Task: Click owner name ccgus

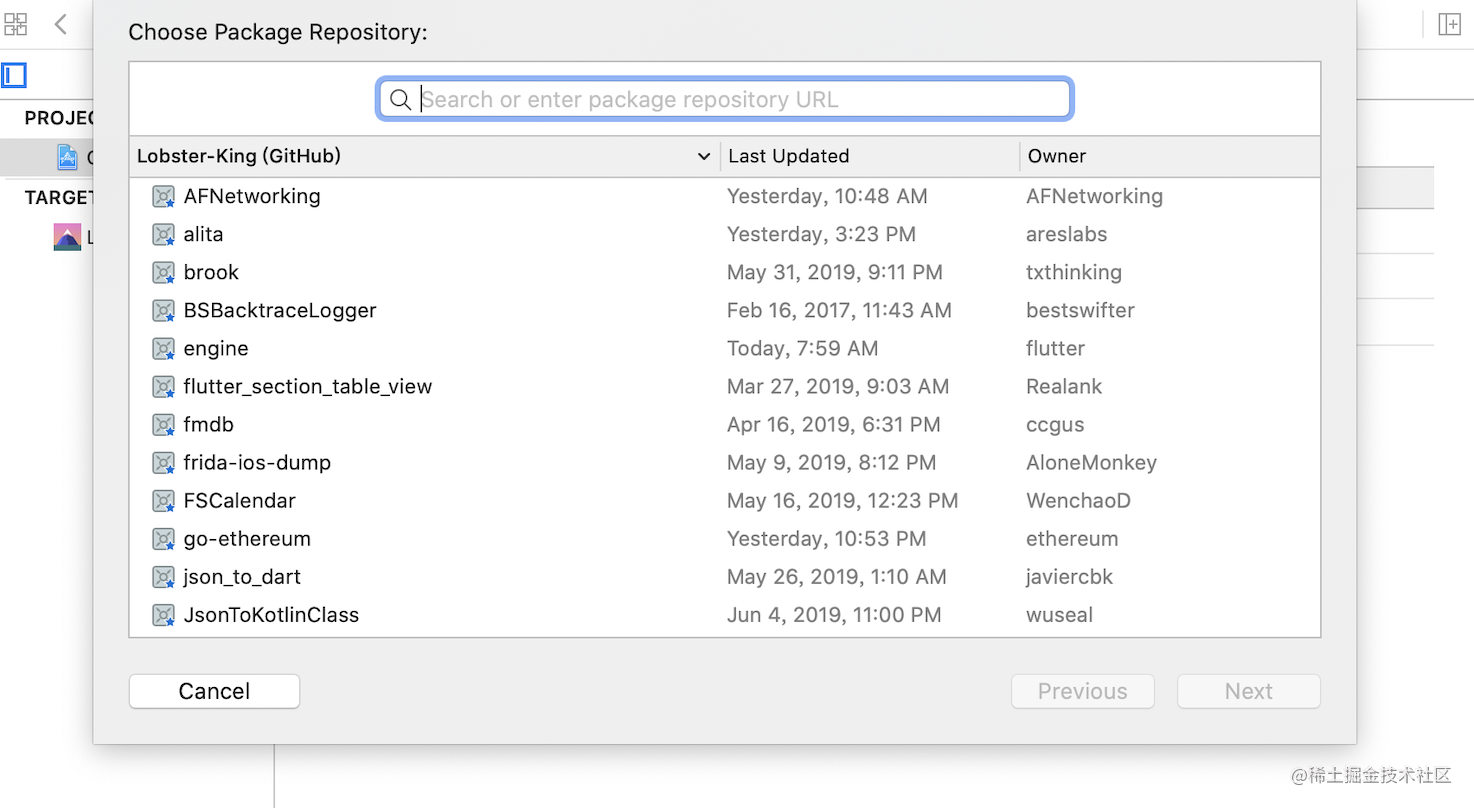Action: point(1055,425)
